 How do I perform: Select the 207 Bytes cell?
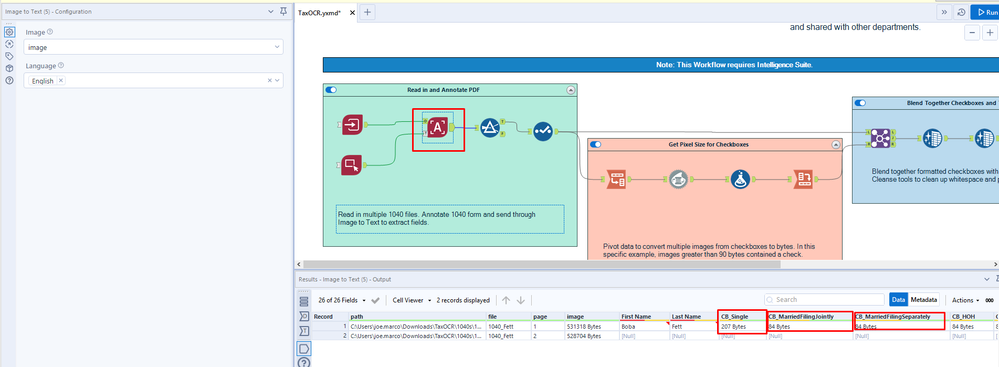[x=742, y=326]
